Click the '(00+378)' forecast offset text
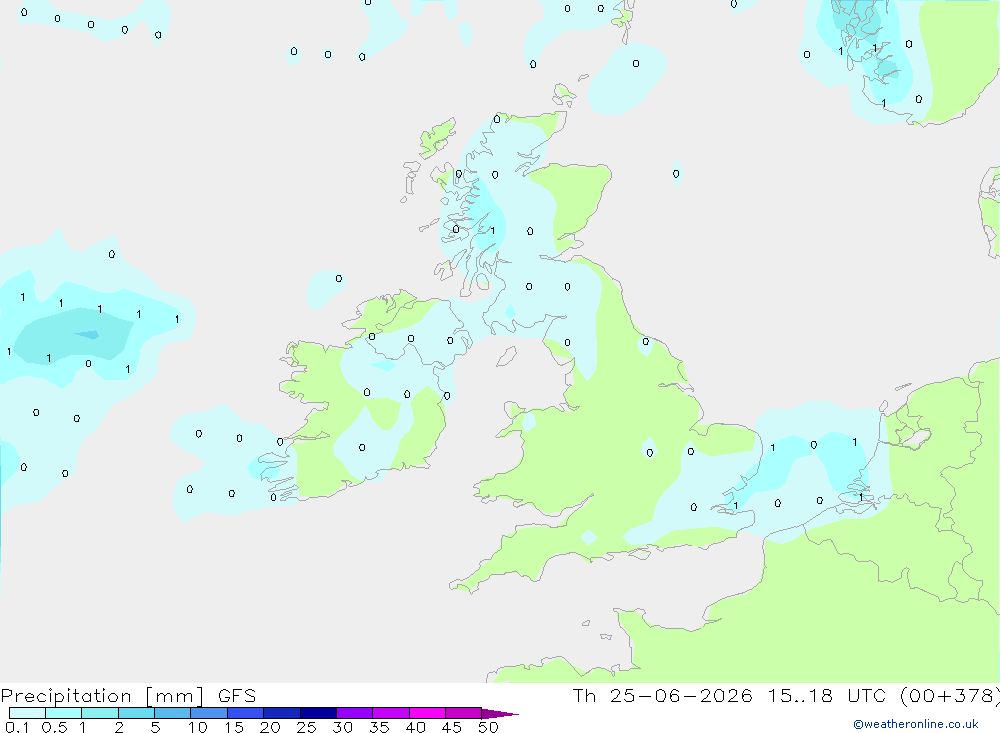This screenshot has height=733, width=1000. click(950, 696)
